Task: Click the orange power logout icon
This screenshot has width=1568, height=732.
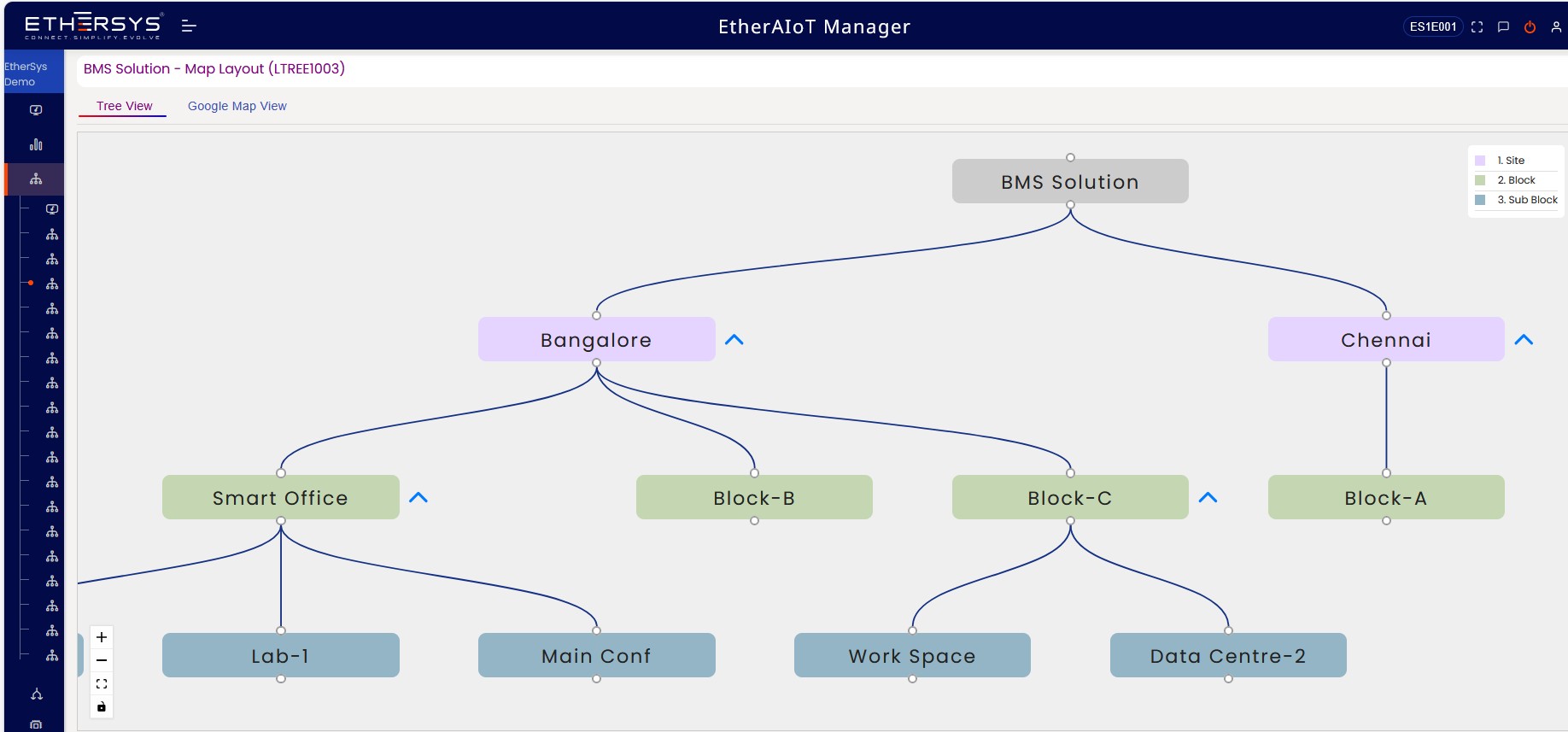Action: pos(1530,27)
